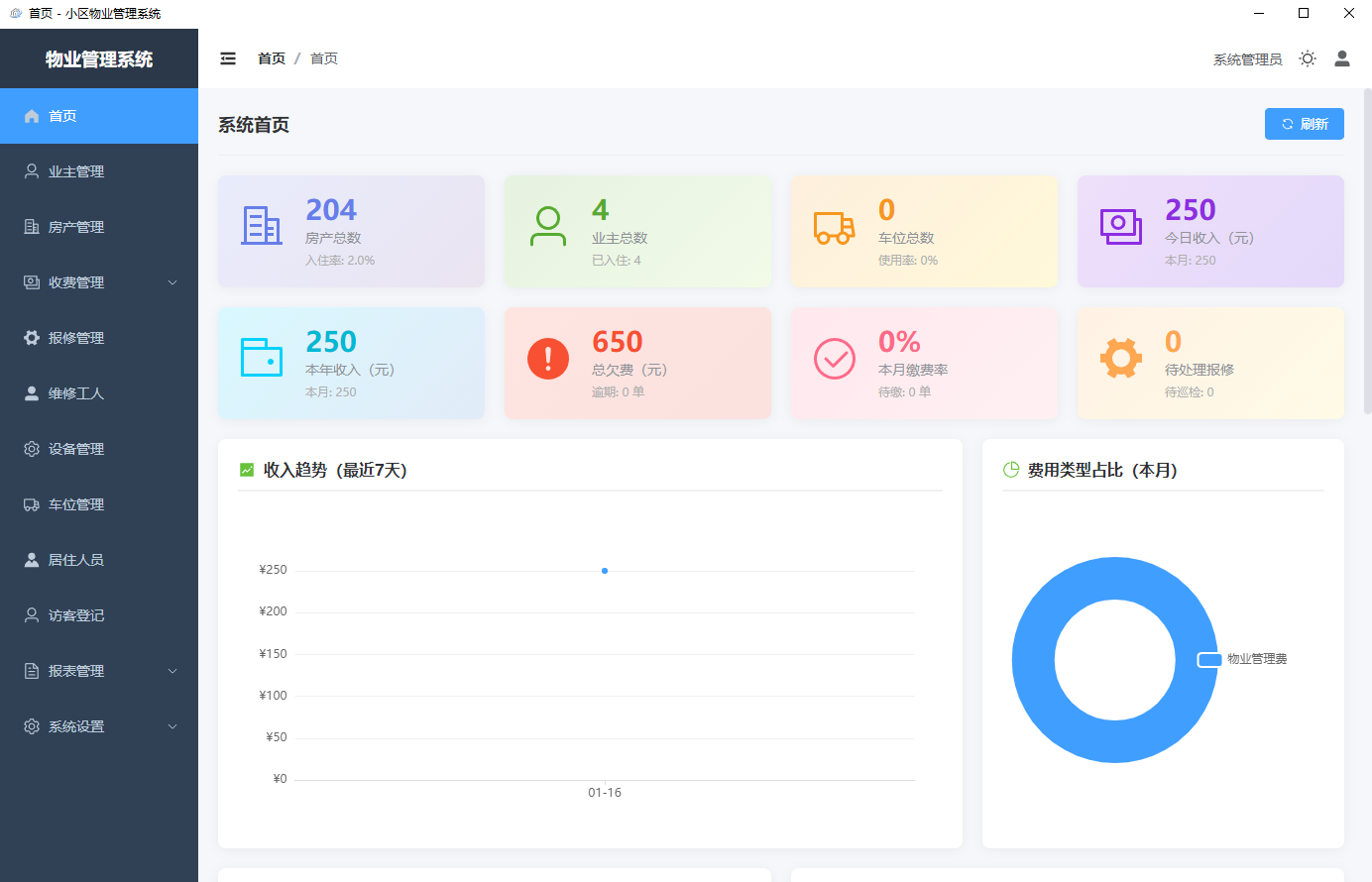The height and width of the screenshot is (882, 1372).
Task: Click the red alert icon on 总欠费 card
Action: click(548, 359)
